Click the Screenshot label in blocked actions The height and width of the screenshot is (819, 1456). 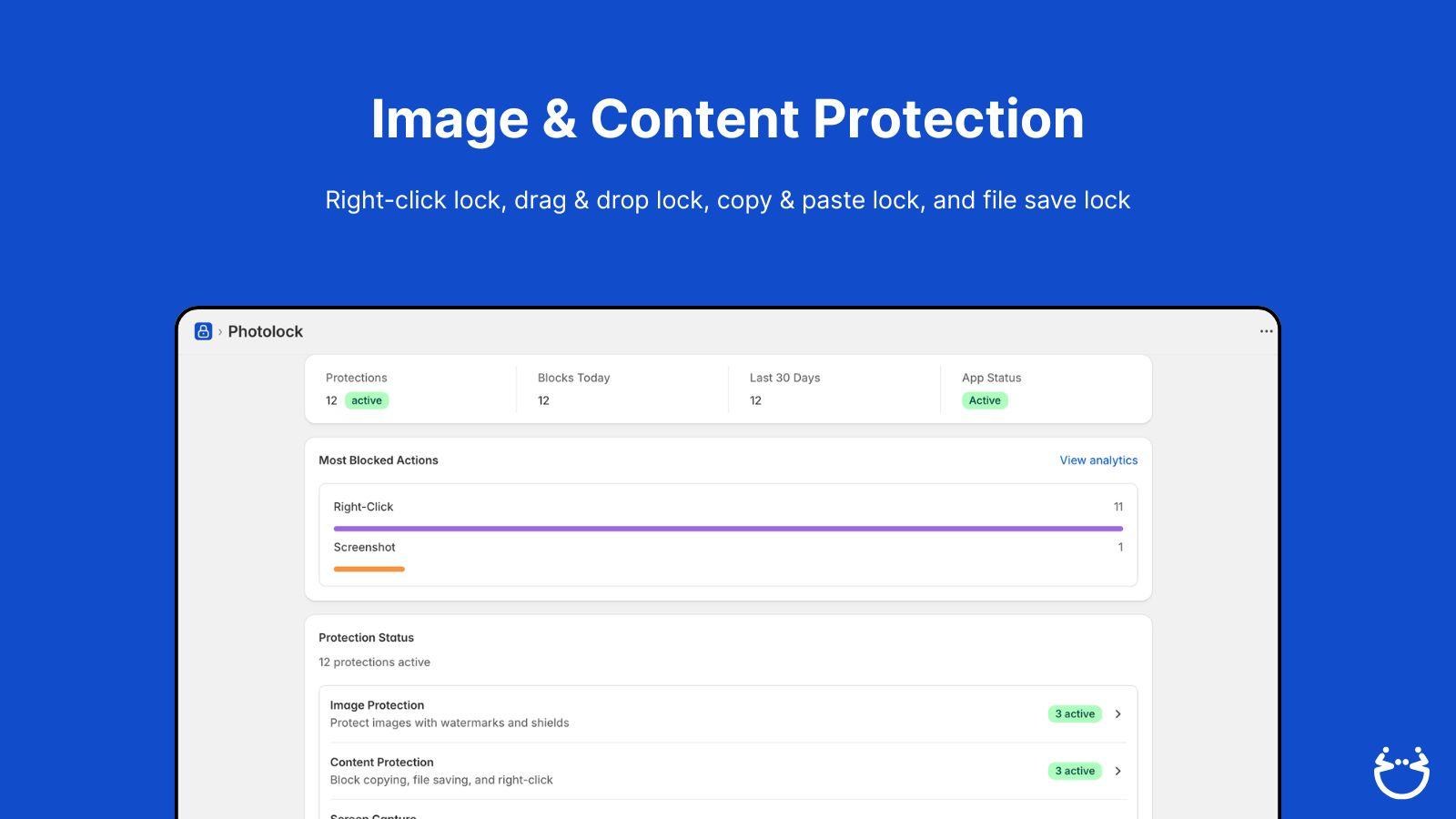(364, 547)
